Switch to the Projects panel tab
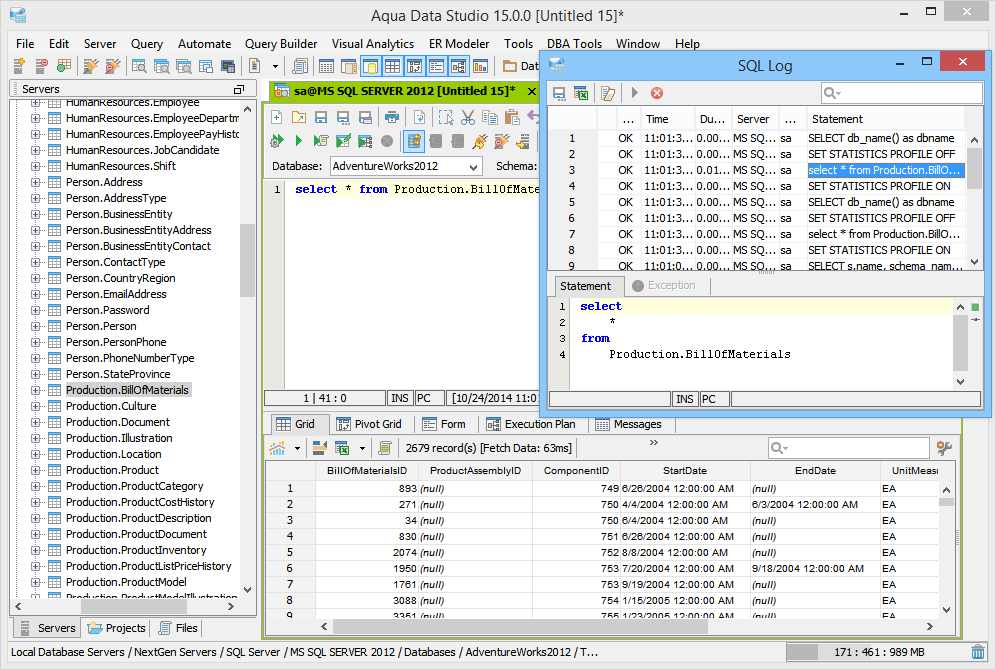This screenshot has height=670, width=996. click(x=117, y=628)
